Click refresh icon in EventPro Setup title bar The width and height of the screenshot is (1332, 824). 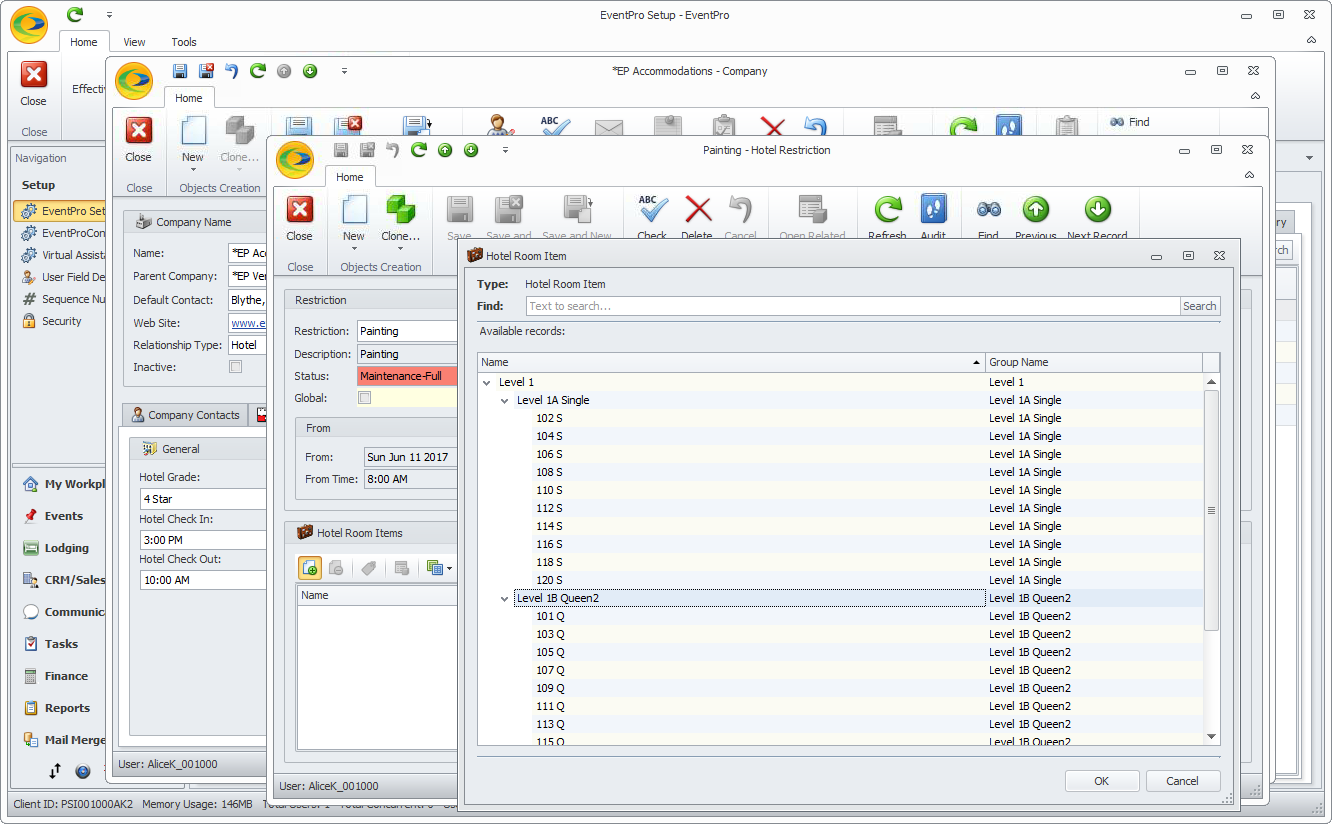pos(75,14)
